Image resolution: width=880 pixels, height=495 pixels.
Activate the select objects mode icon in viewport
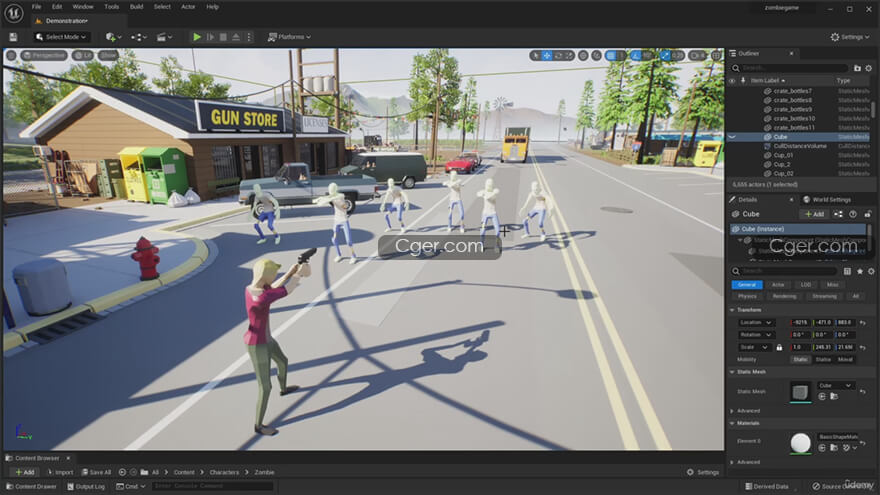[x=535, y=56]
